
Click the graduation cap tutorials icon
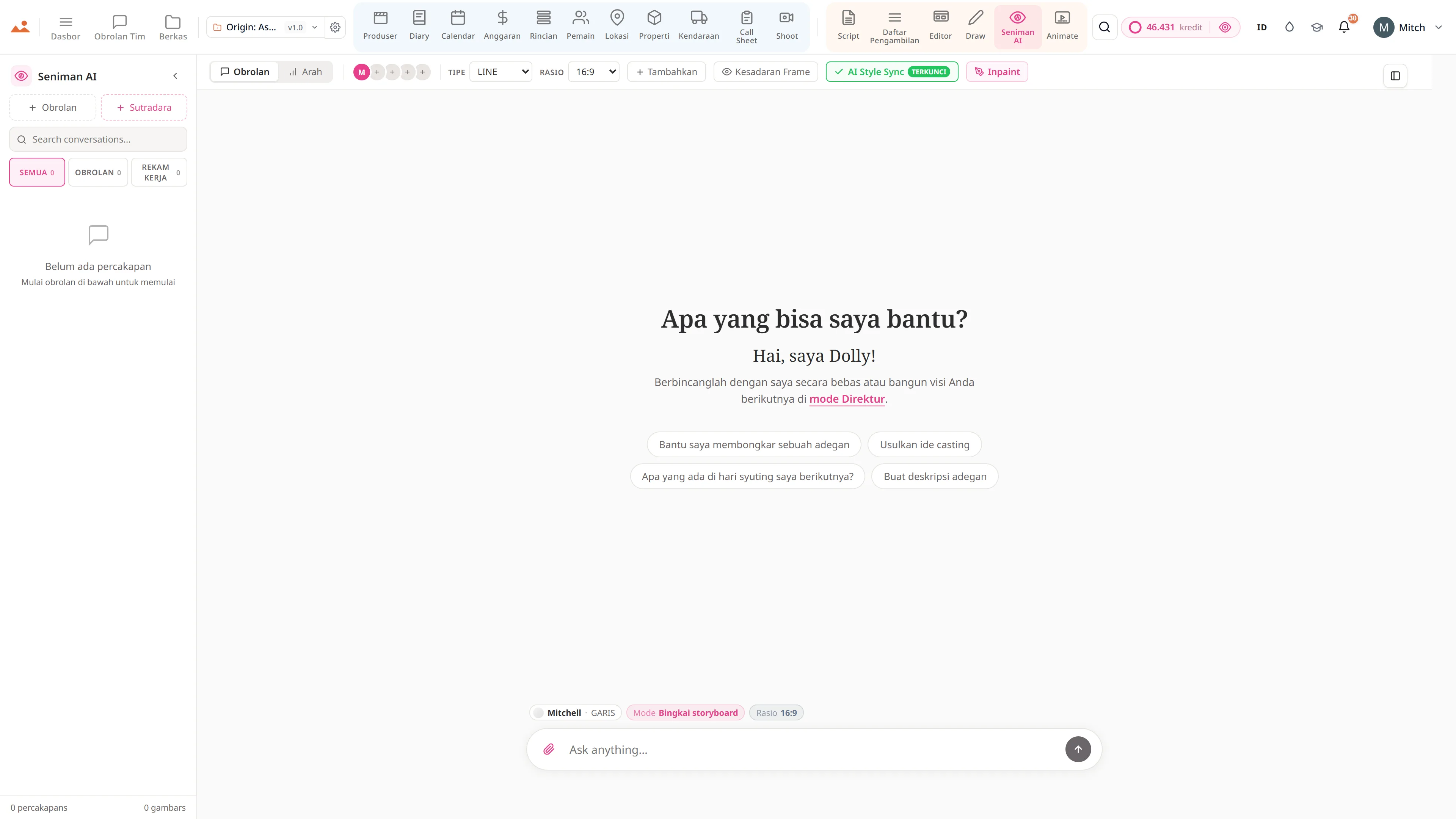[x=1317, y=27]
